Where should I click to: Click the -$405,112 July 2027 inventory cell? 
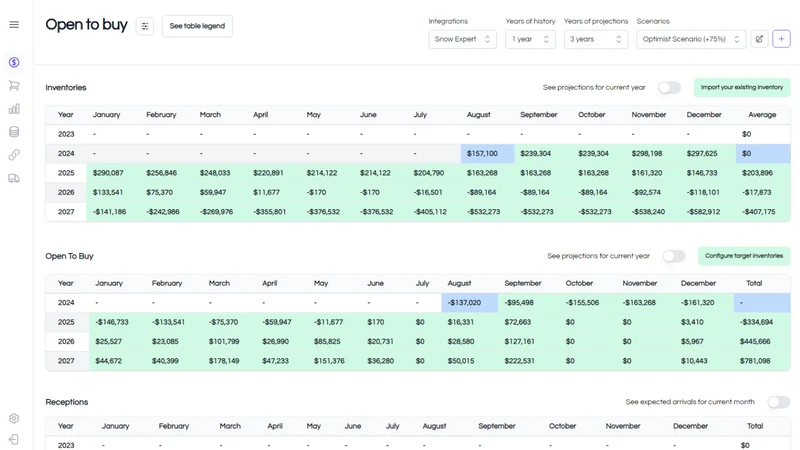434,212
